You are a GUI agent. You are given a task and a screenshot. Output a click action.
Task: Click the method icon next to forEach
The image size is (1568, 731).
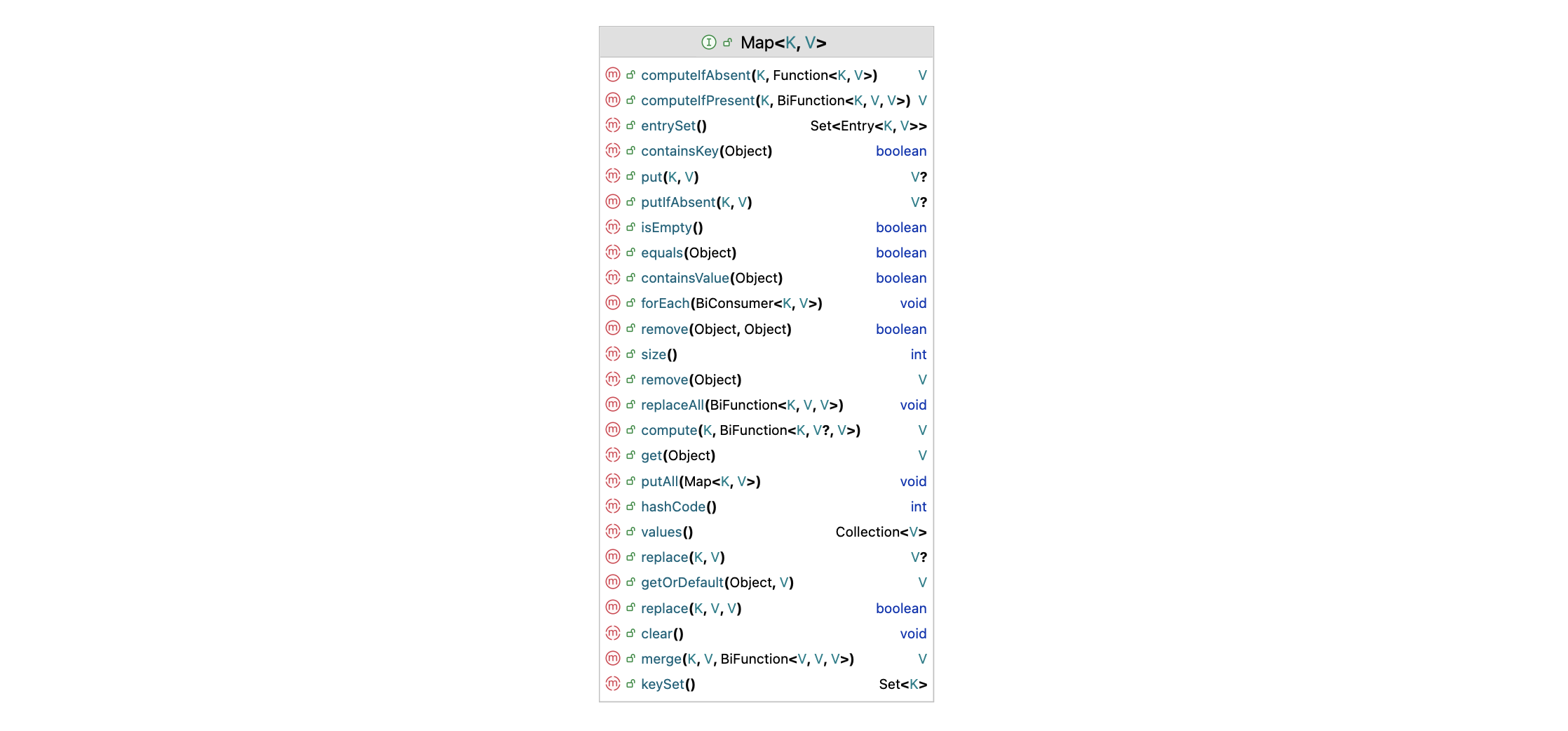613,303
